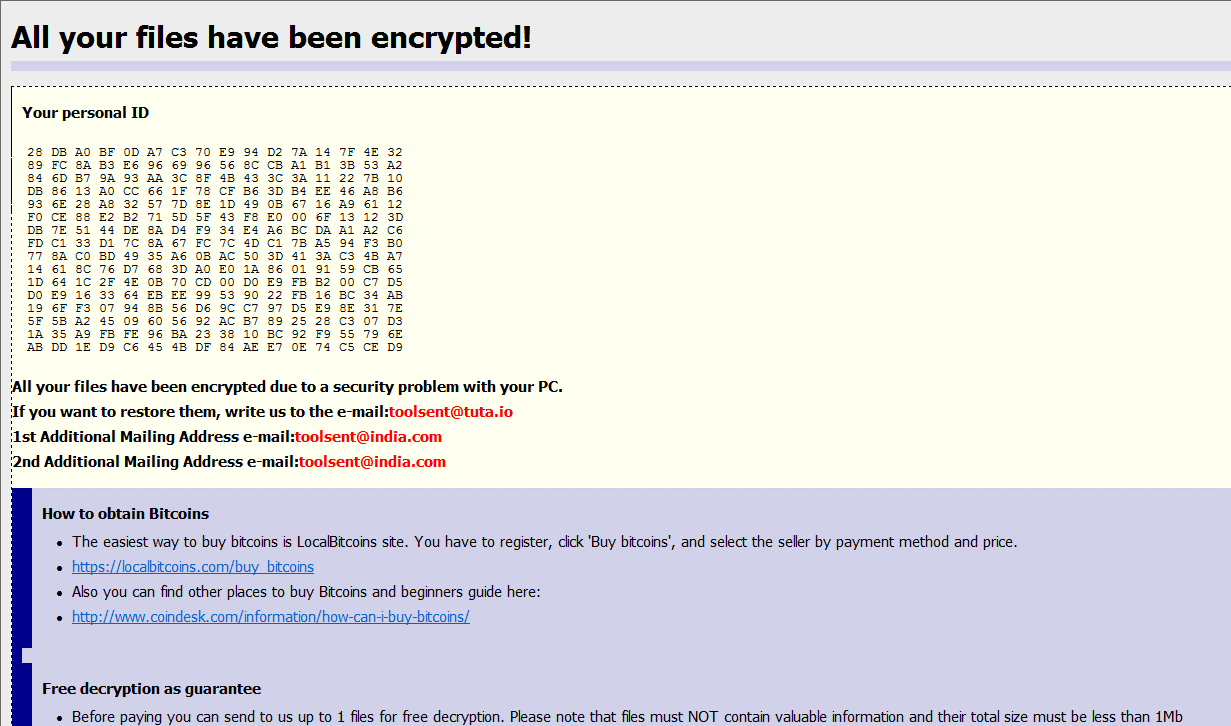Select the hex line starting 'DB 86 13'

[x=215, y=191]
